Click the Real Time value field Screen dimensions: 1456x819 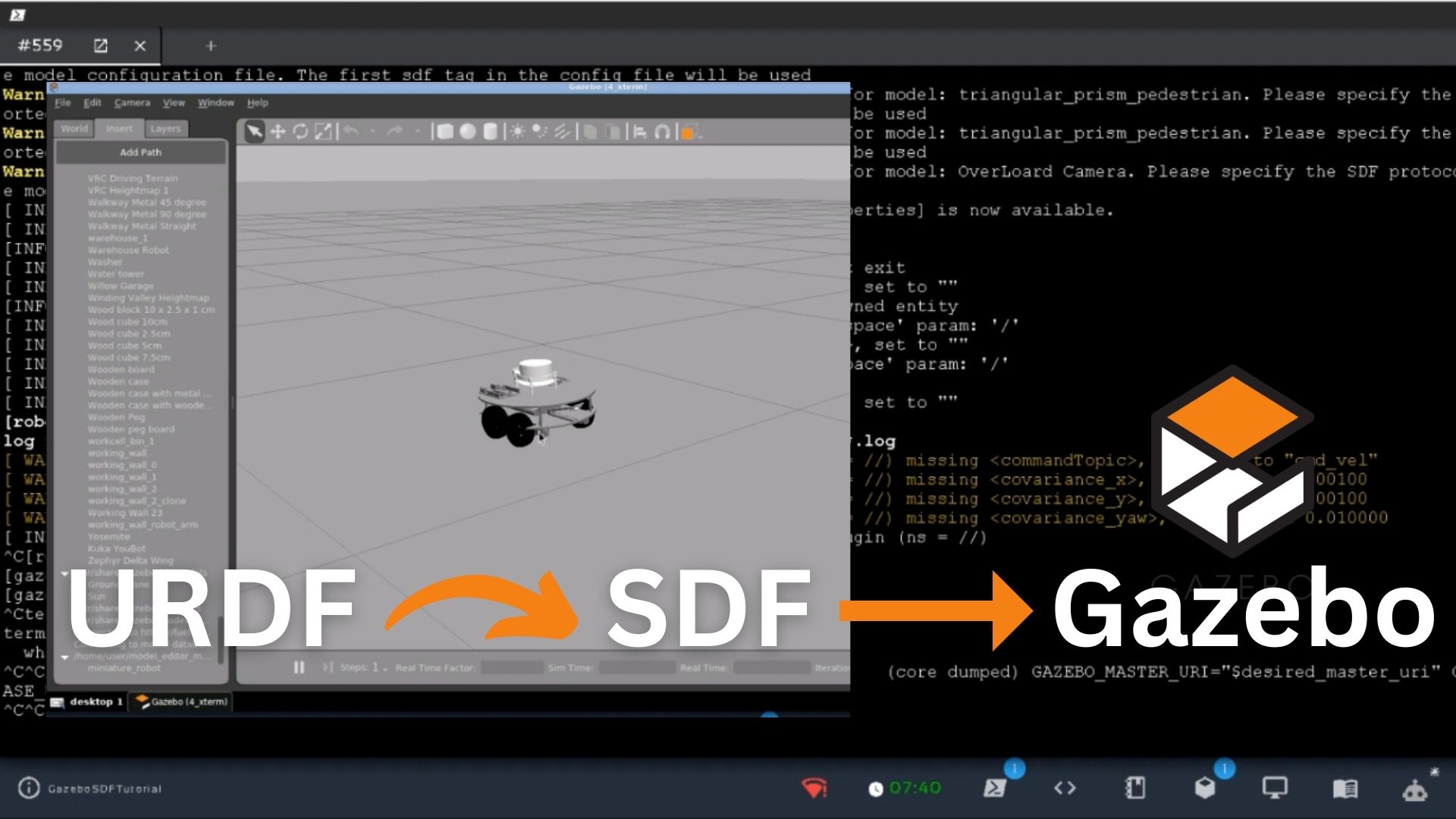771,668
